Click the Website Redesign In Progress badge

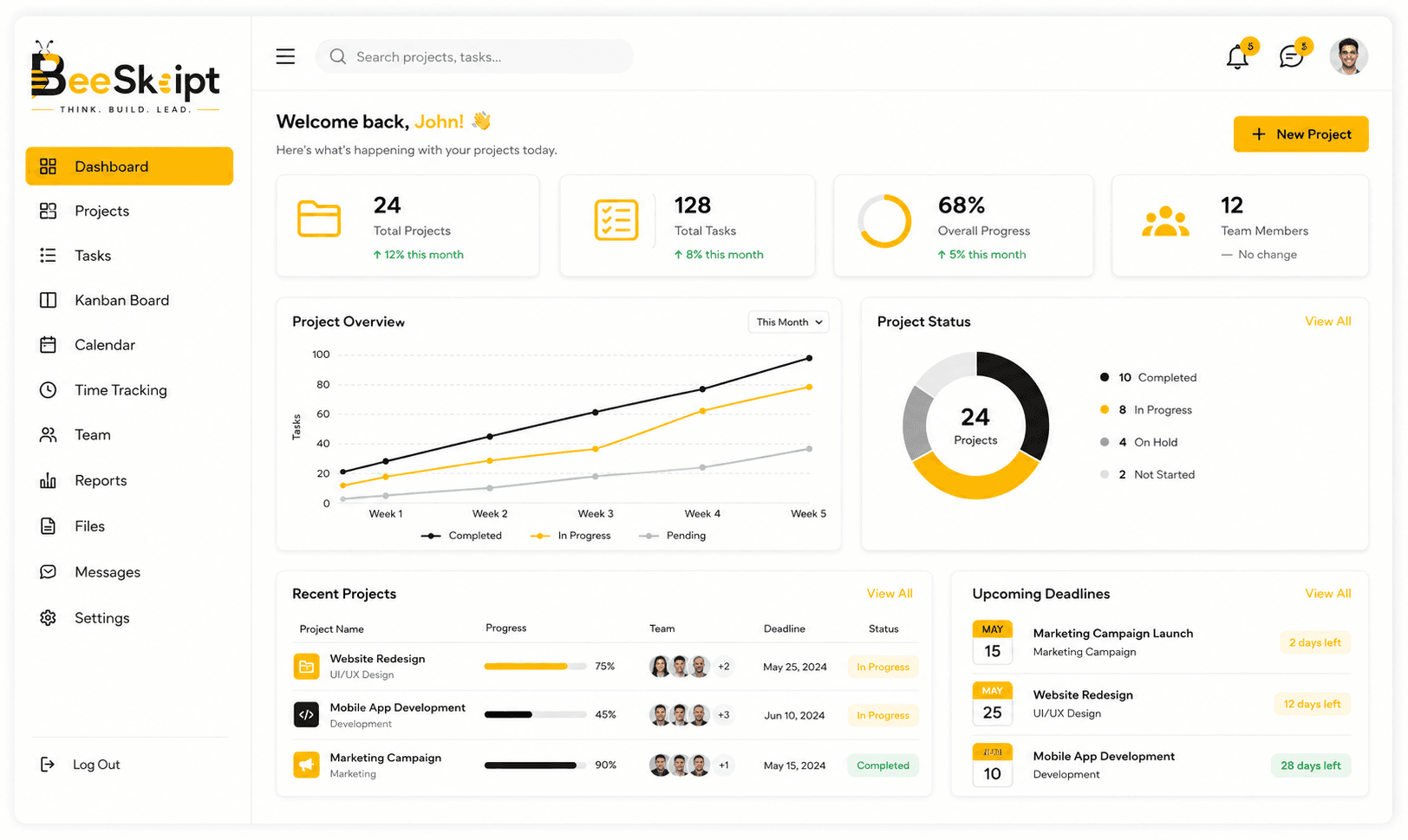point(883,667)
